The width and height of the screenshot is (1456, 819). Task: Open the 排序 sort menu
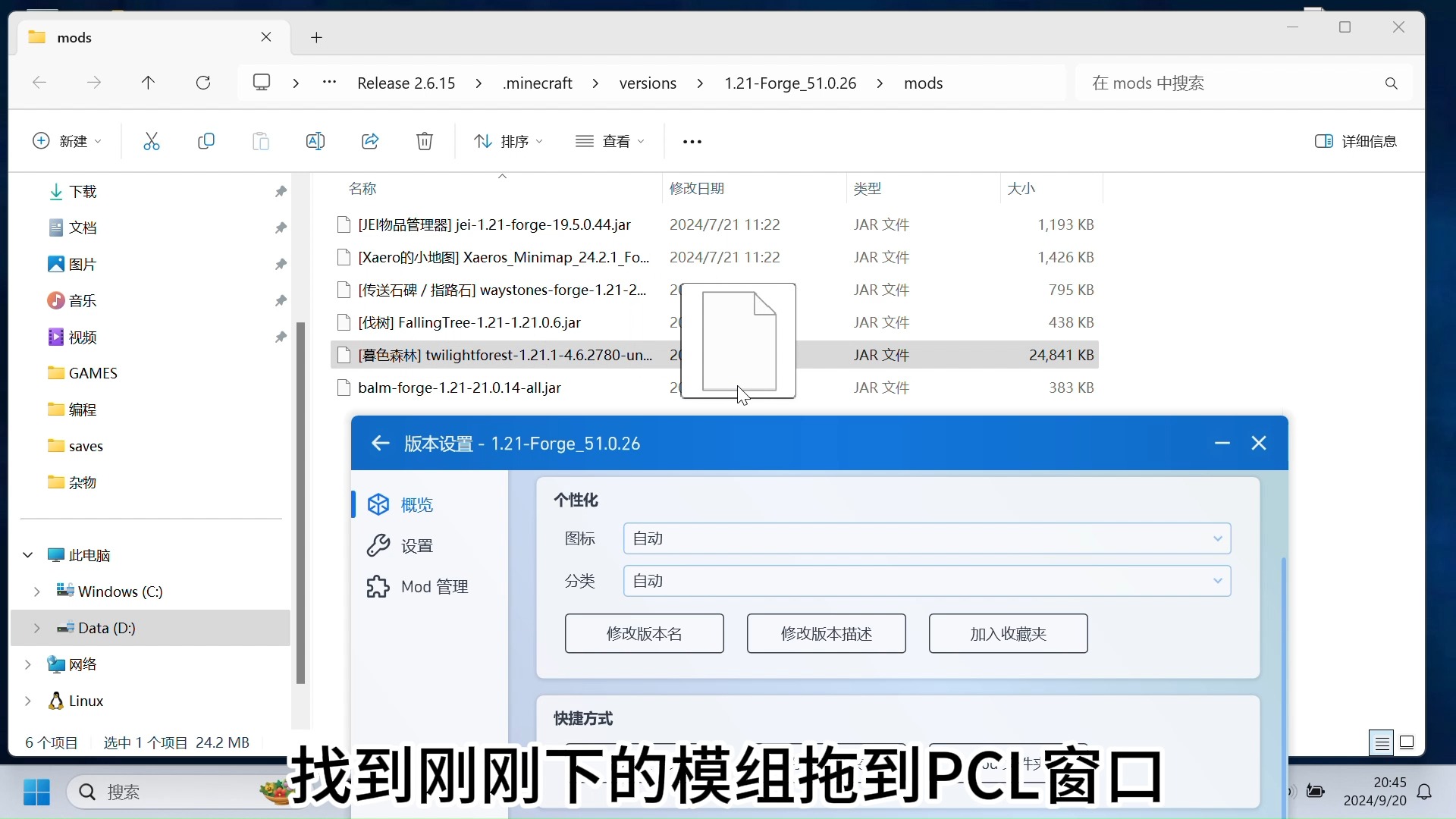point(507,141)
